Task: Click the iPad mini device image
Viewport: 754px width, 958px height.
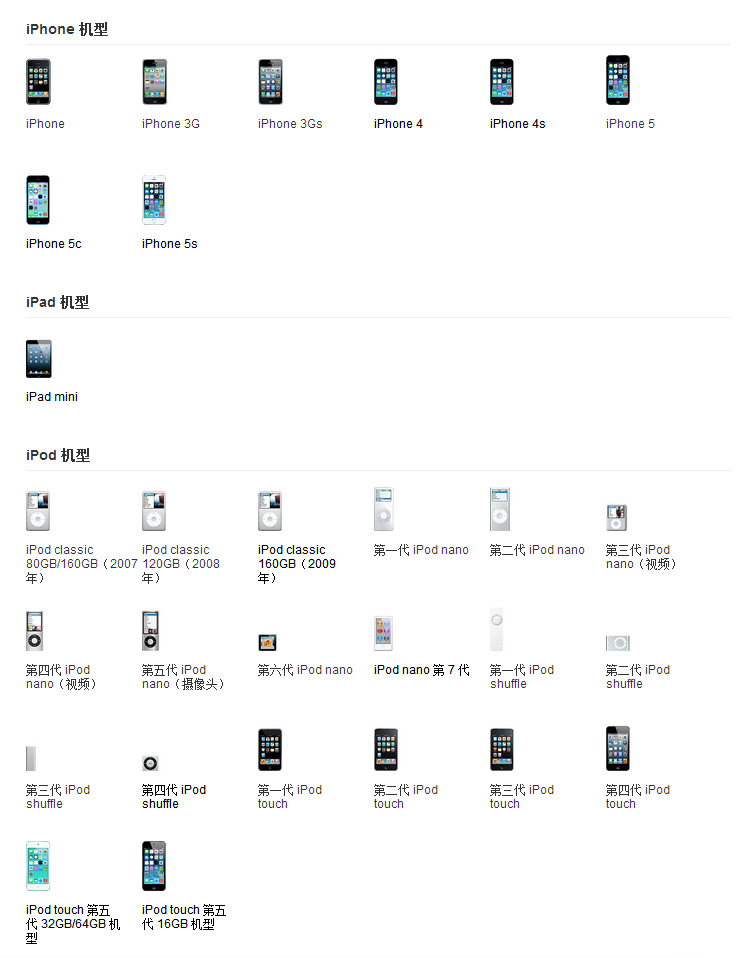Action: [38, 359]
